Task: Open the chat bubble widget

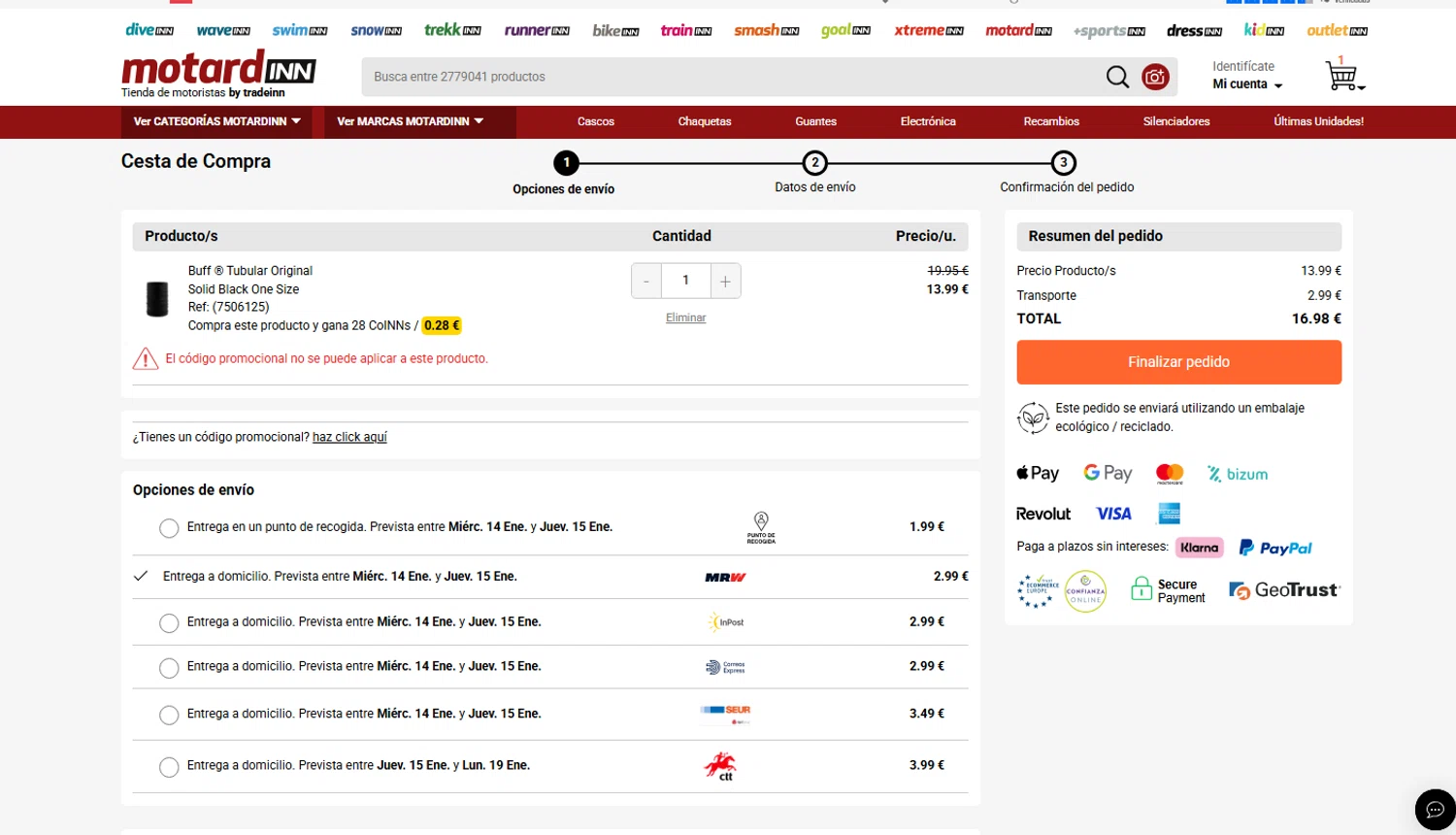Action: tap(1435, 810)
